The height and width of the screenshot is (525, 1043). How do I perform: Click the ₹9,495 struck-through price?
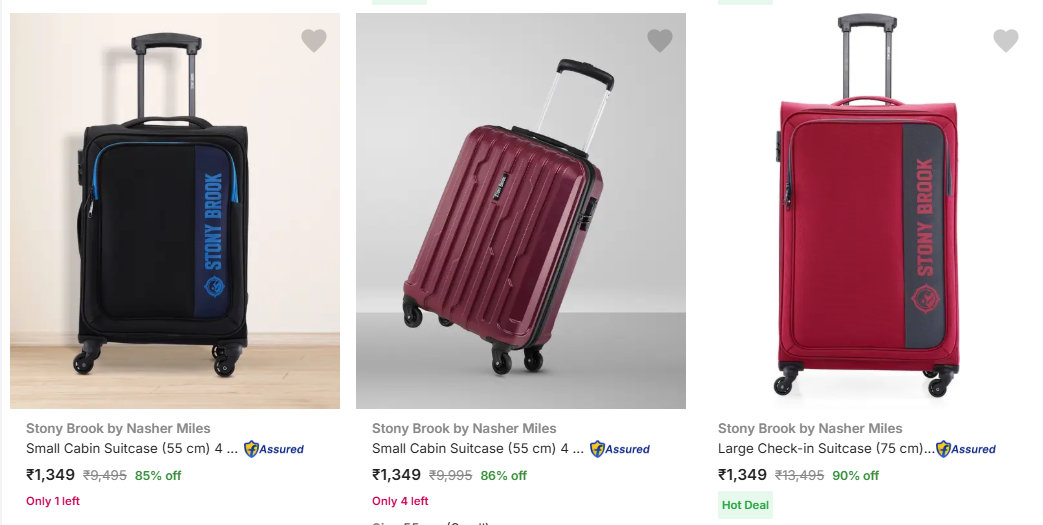tap(104, 476)
